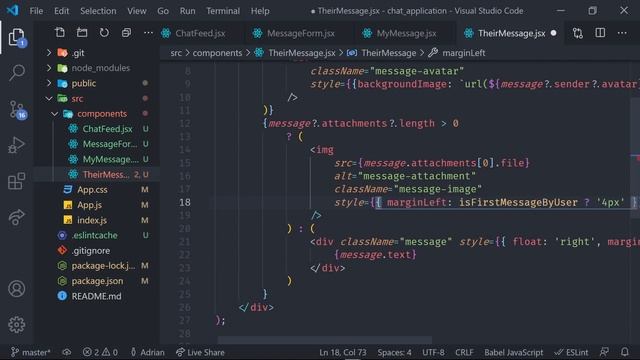Split the editor to the right
This screenshot has width=640, height=360.
[600, 33]
